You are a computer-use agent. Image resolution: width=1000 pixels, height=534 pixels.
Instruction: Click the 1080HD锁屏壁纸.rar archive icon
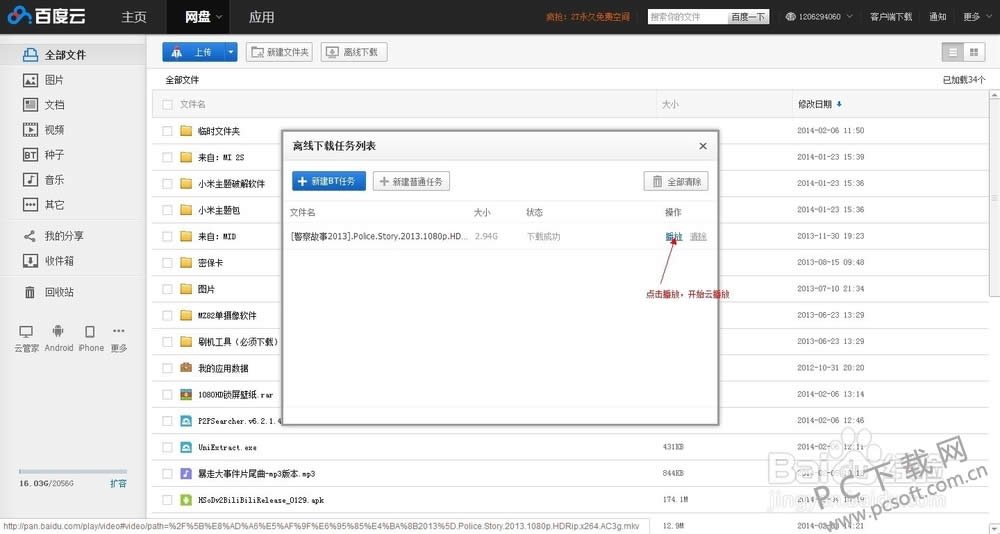(x=186, y=394)
